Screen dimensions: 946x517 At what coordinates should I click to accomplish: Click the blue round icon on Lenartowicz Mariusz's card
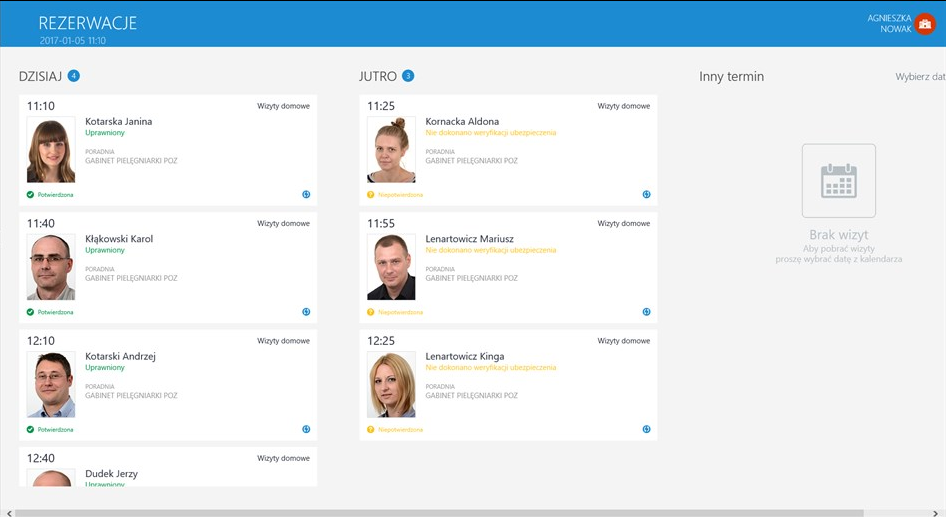pyautogui.click(x=646, y=312)
